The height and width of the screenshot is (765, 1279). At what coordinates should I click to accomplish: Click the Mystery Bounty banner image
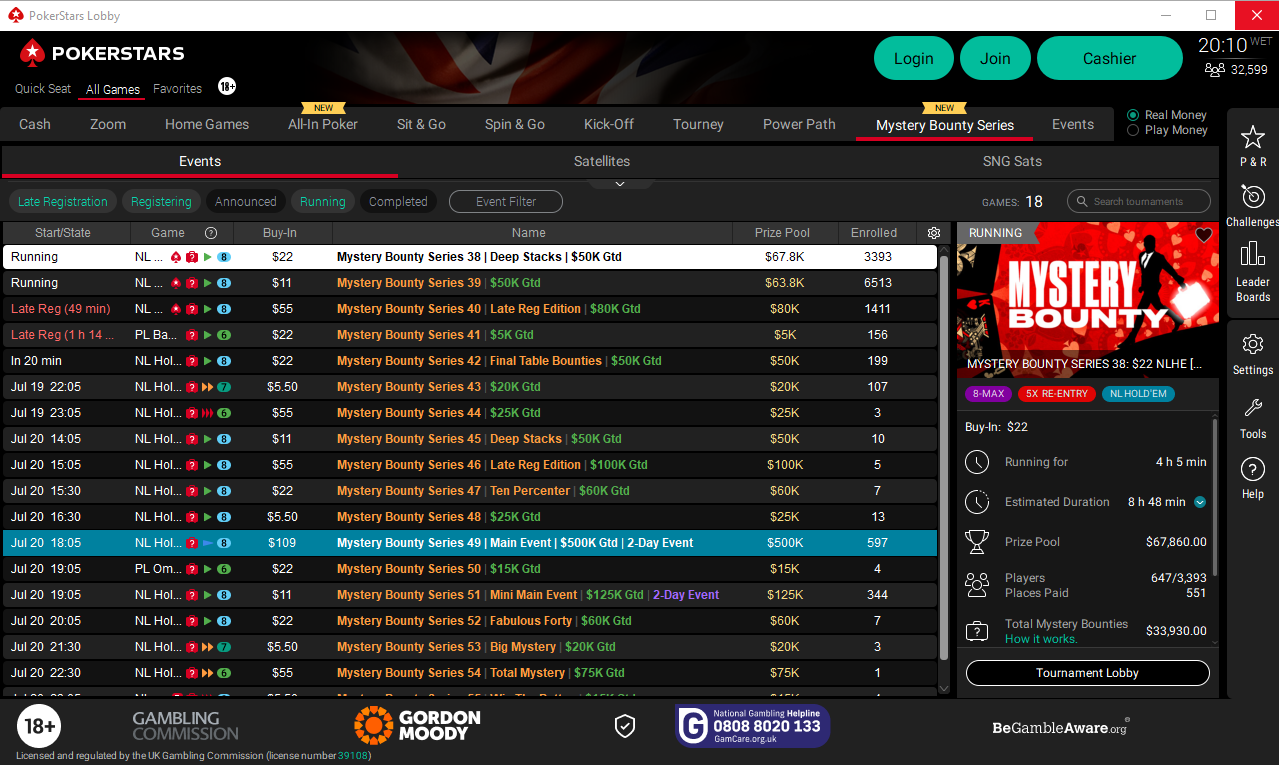point(1088,298)
